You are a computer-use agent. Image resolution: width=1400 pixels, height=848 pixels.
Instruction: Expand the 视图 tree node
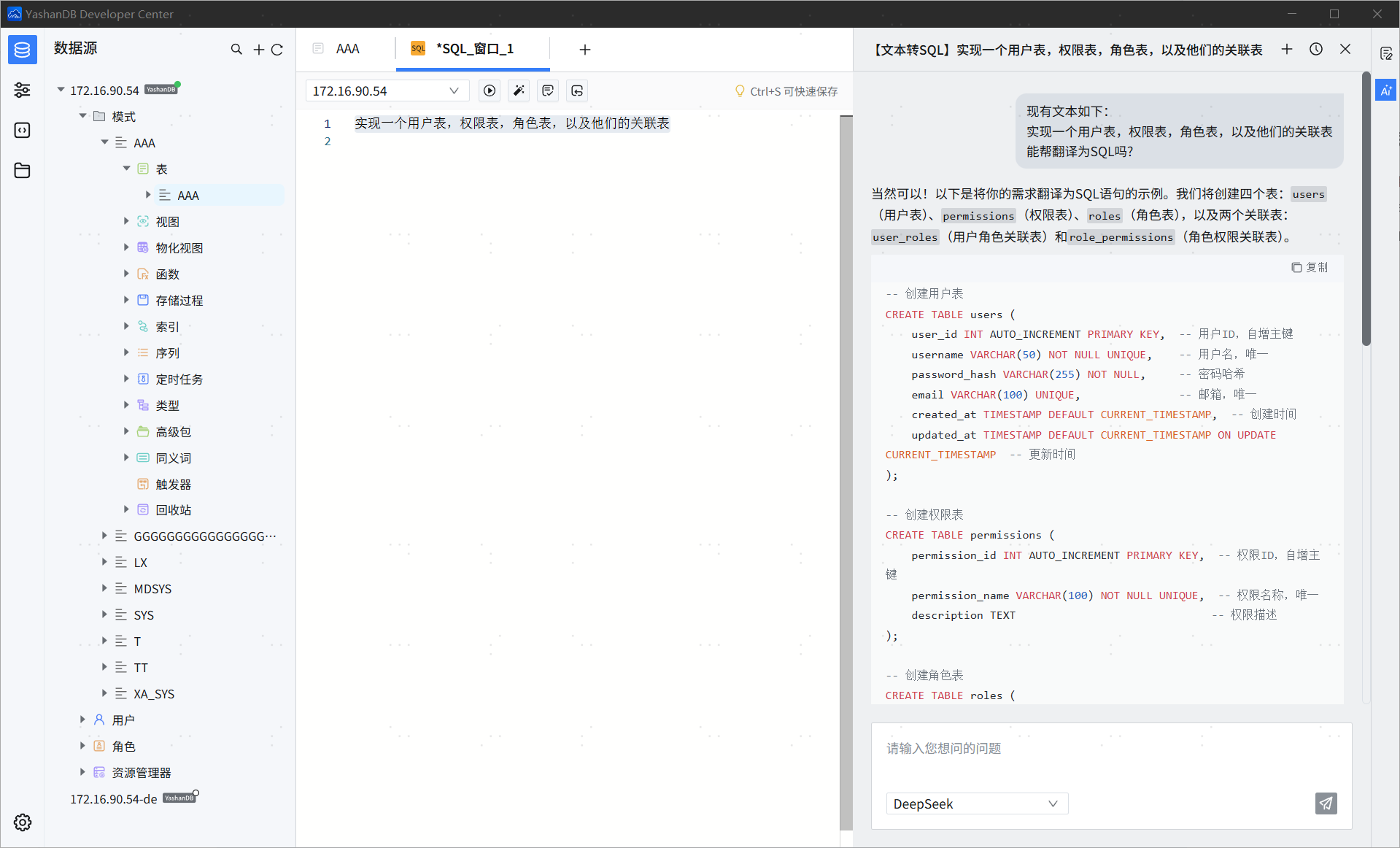(x=126, y=221)
